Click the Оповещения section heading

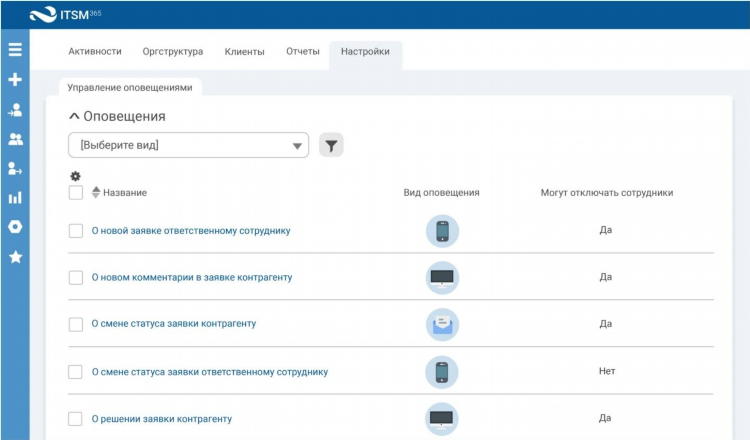point(124,116)
